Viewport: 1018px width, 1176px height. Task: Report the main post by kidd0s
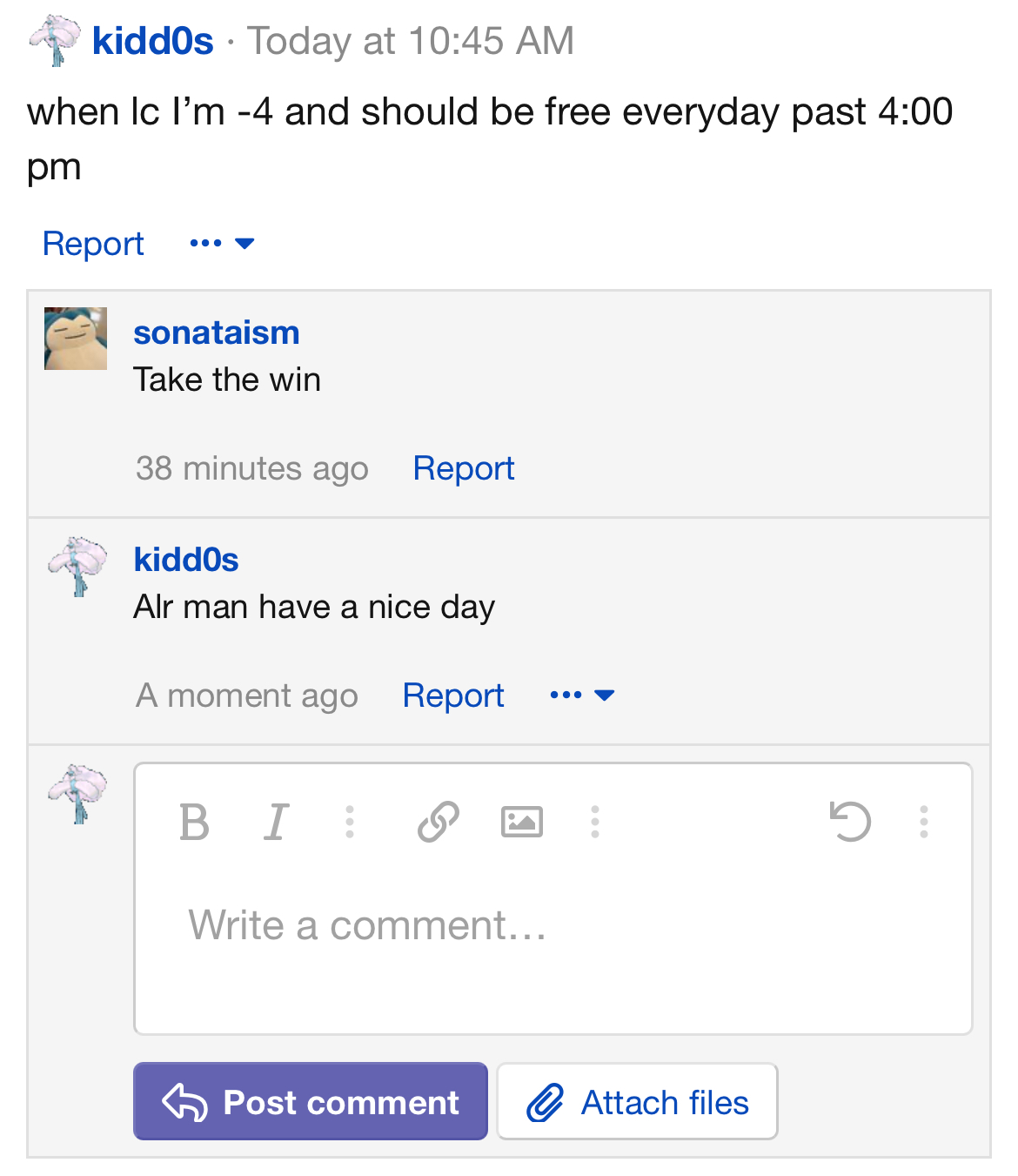(93, 244)
